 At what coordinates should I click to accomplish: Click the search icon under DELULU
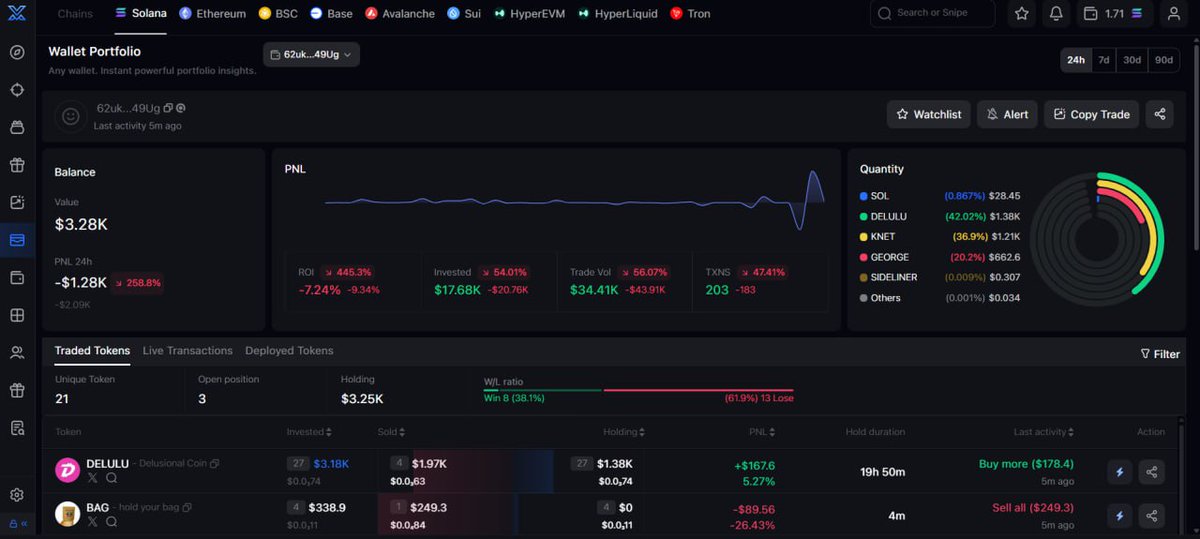point(111,479)
